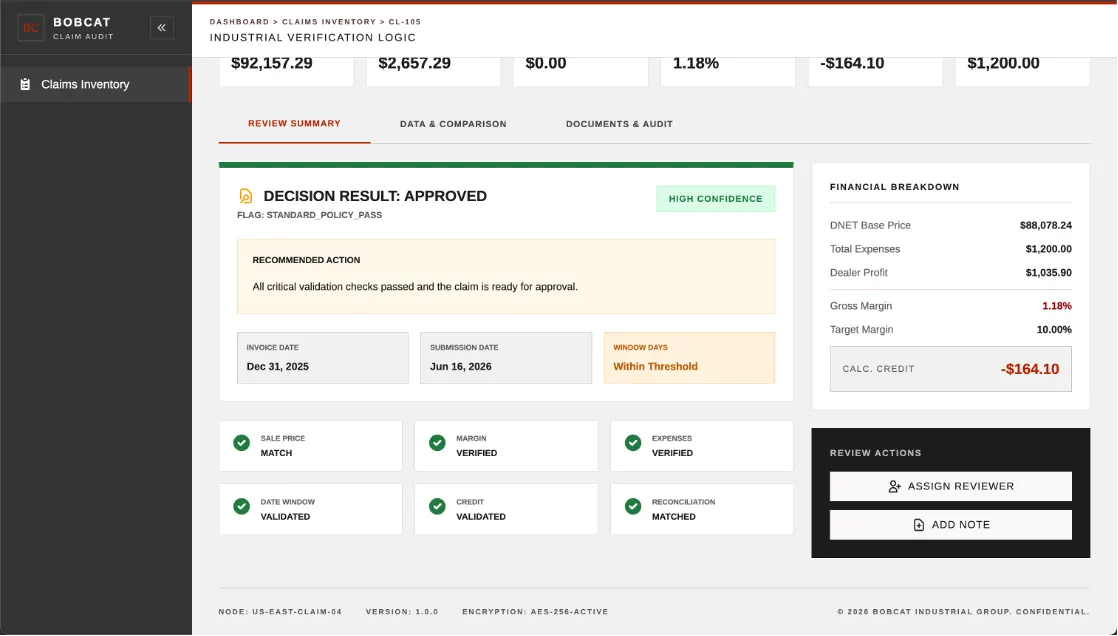Image resolution: width=1118 pixels, height=636 pixels.
Task: Click the Total Expenses $1,200.00 row value
Action: 1048,249
